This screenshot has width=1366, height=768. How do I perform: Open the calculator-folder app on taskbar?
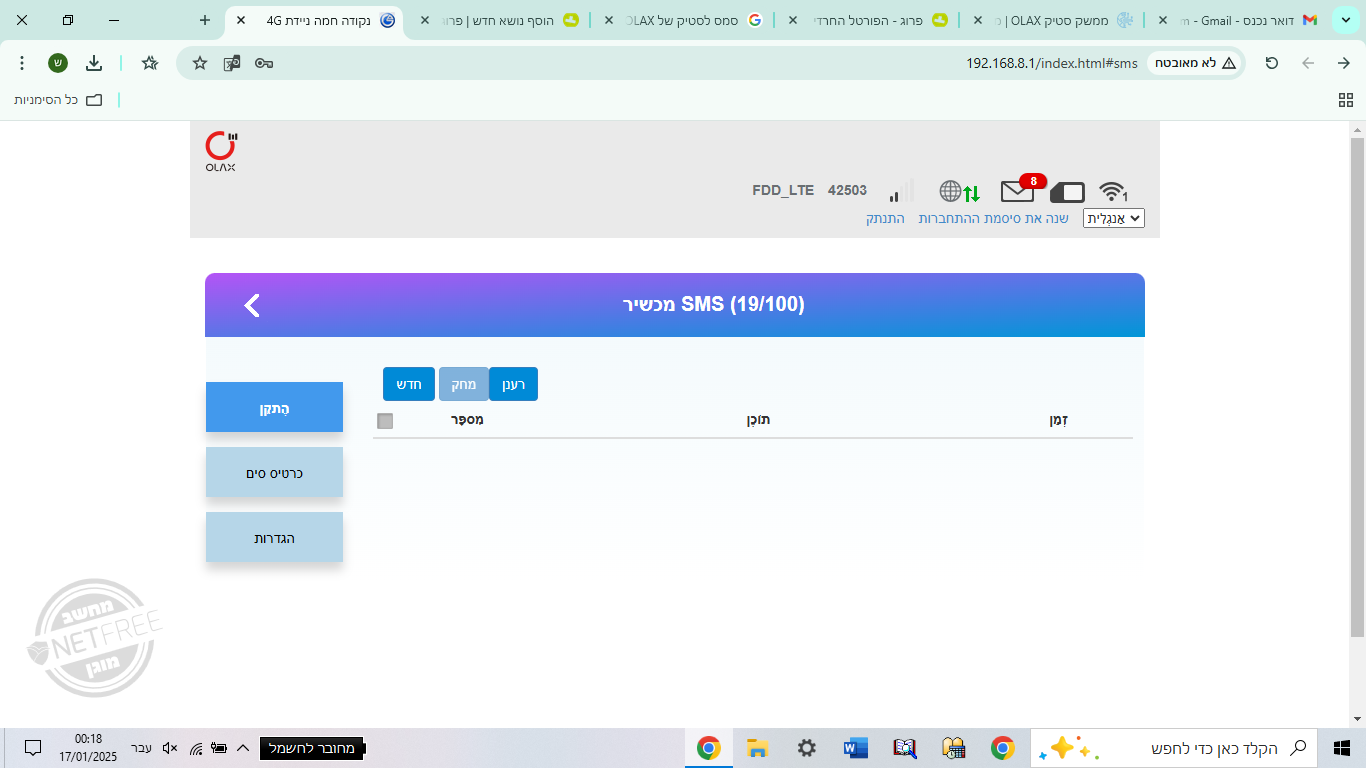point(954,748)
